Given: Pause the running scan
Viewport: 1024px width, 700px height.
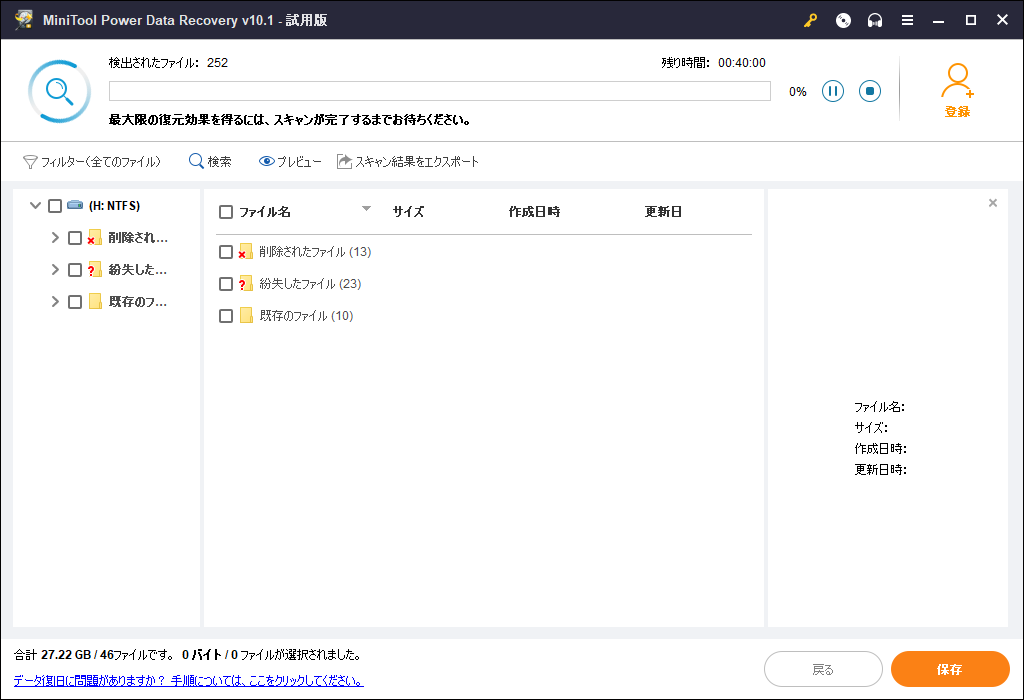Looking at the screenshot, I should (832, 90).
